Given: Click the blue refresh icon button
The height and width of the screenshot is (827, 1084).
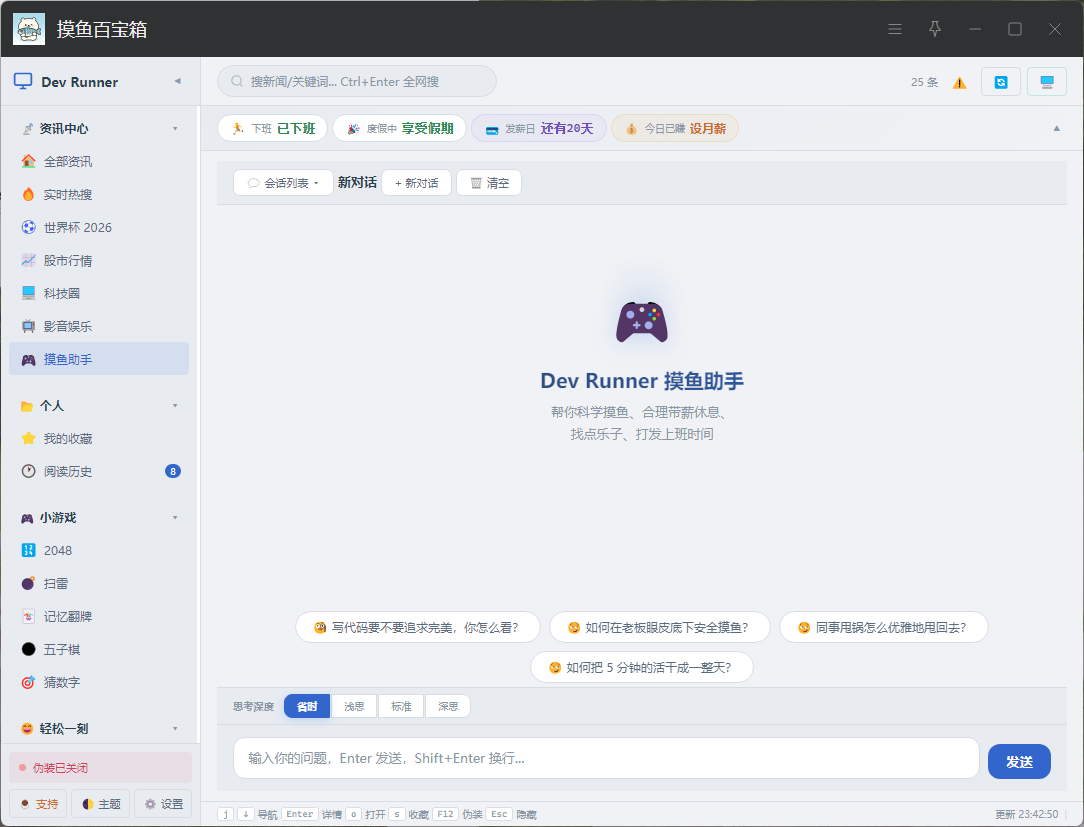Looking at the screenshot, I should (x=1000, y=82).
